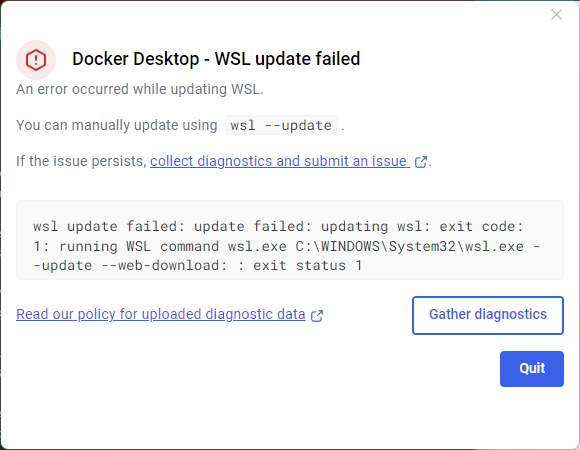Open collect diagnostics and submit an issue link

click(280, 161)
